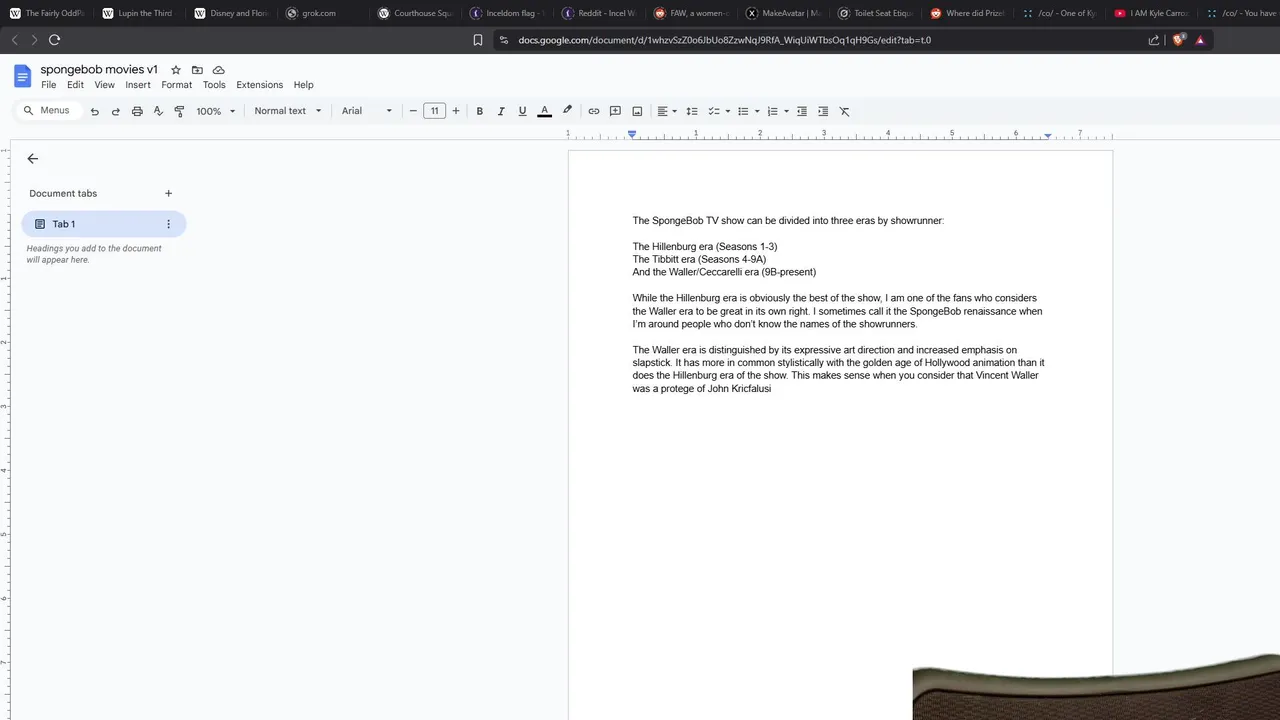Search the Menus box
Viewport: 1280px width, 720px height.
tap(48, 110)
